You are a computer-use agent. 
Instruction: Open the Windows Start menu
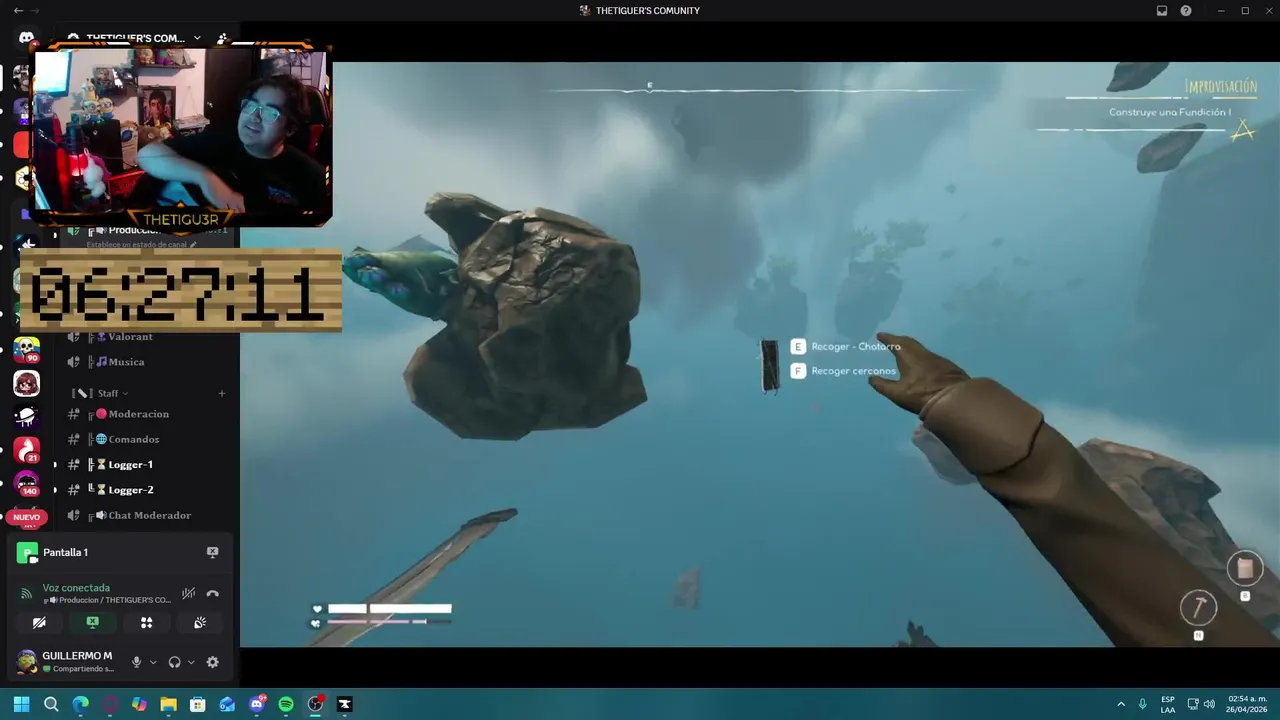click(x=21, y=704)
